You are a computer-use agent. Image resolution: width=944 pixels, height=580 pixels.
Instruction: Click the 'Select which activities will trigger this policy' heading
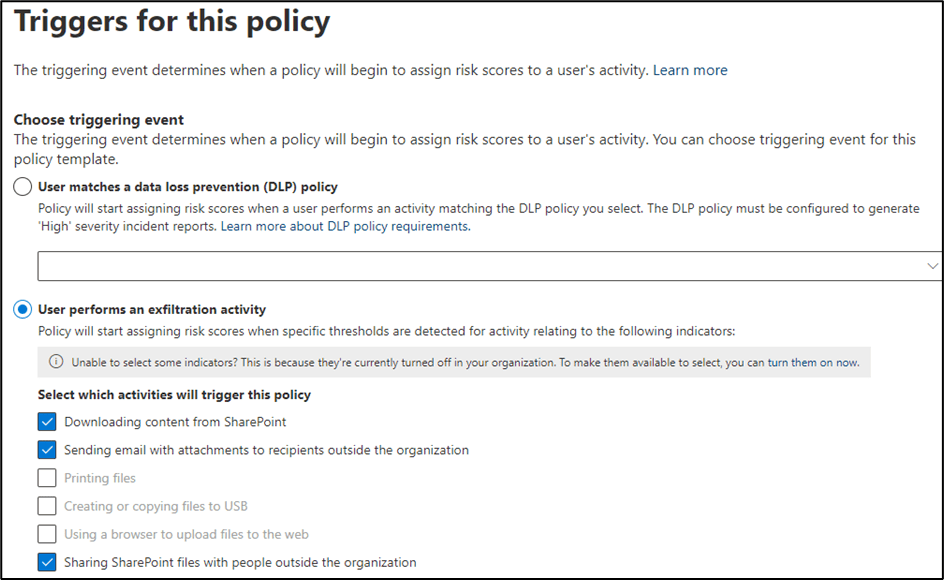pyautogui.click(x=174, y=395)
